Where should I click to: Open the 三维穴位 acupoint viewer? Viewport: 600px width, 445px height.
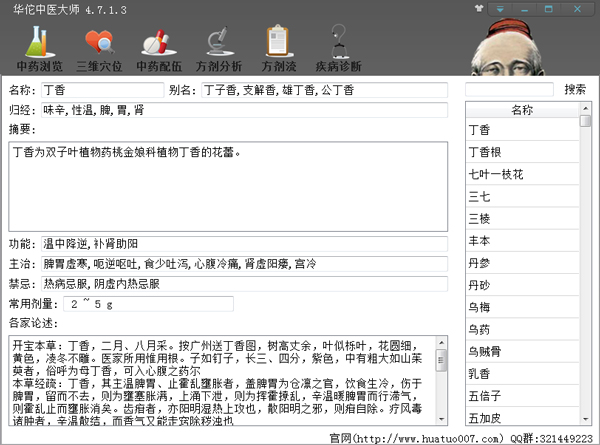click(99, 49)
